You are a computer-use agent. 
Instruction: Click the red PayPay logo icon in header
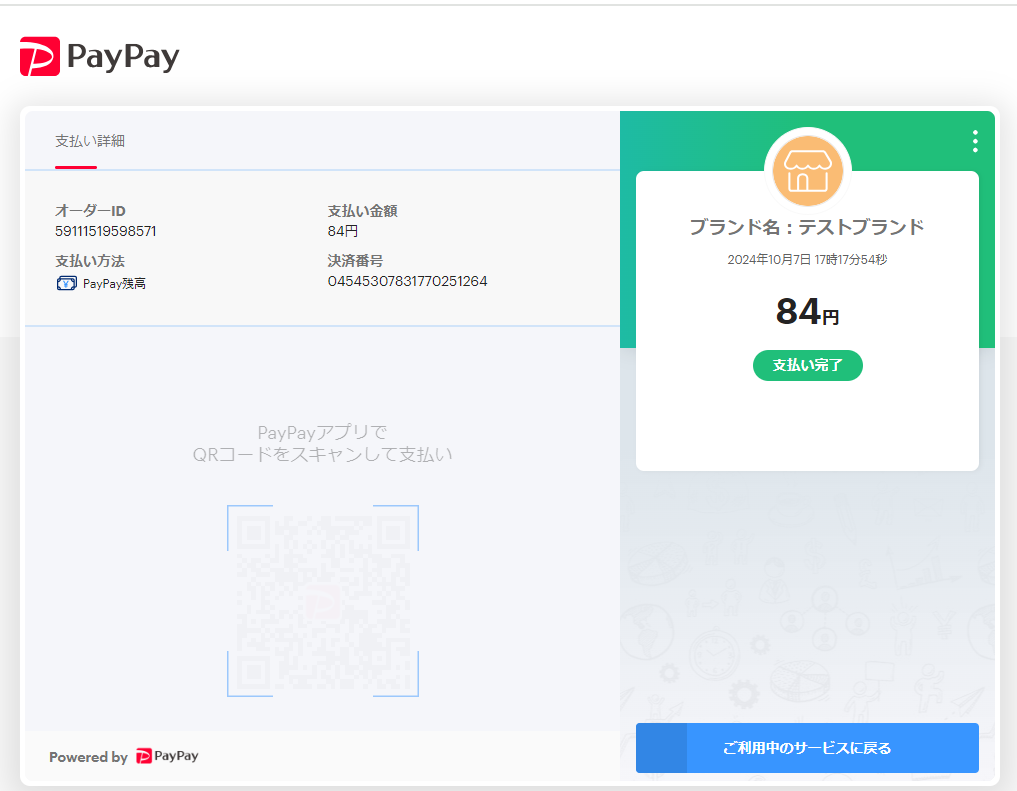pos(40,57)
